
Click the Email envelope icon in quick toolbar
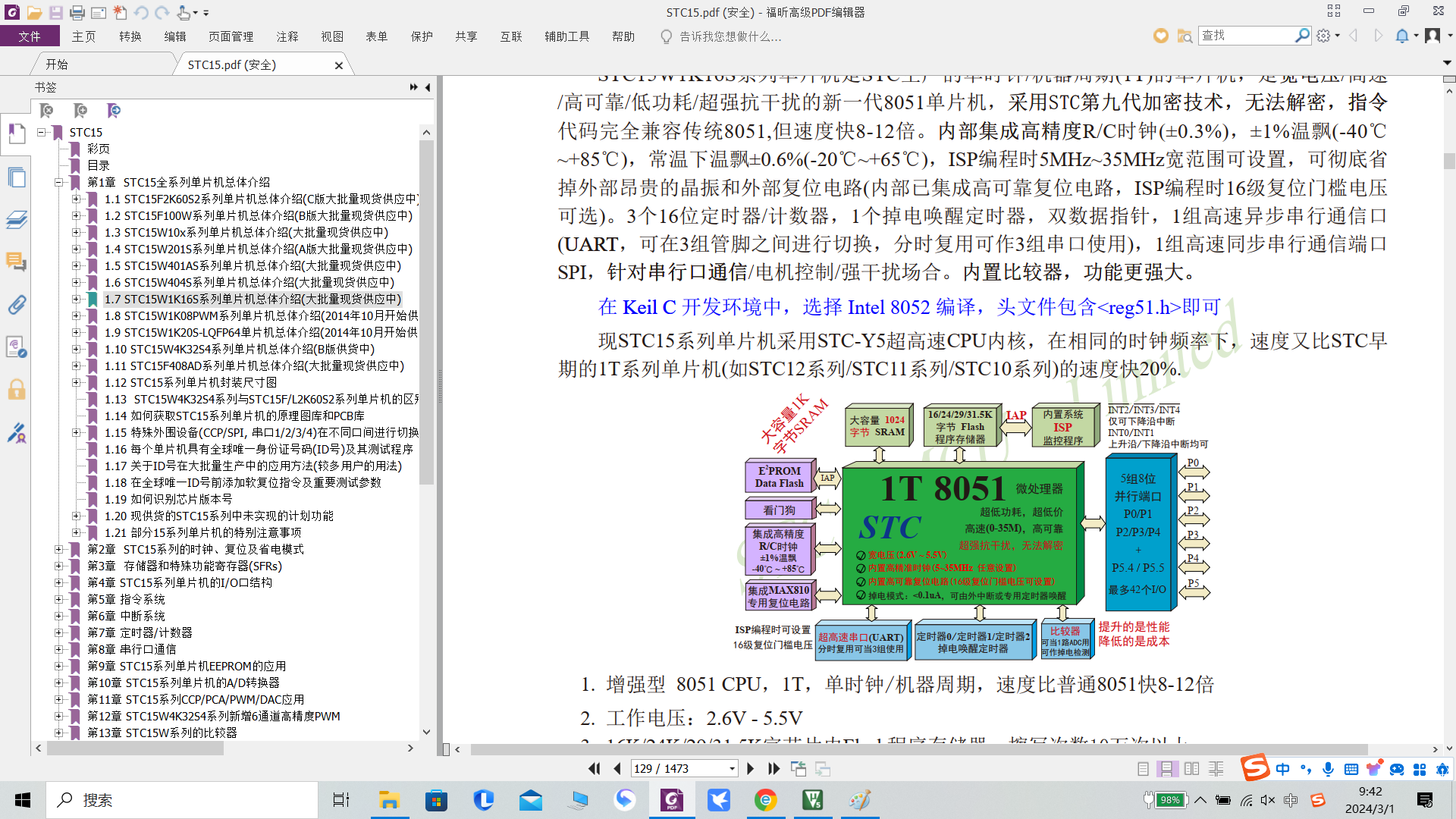99,12
